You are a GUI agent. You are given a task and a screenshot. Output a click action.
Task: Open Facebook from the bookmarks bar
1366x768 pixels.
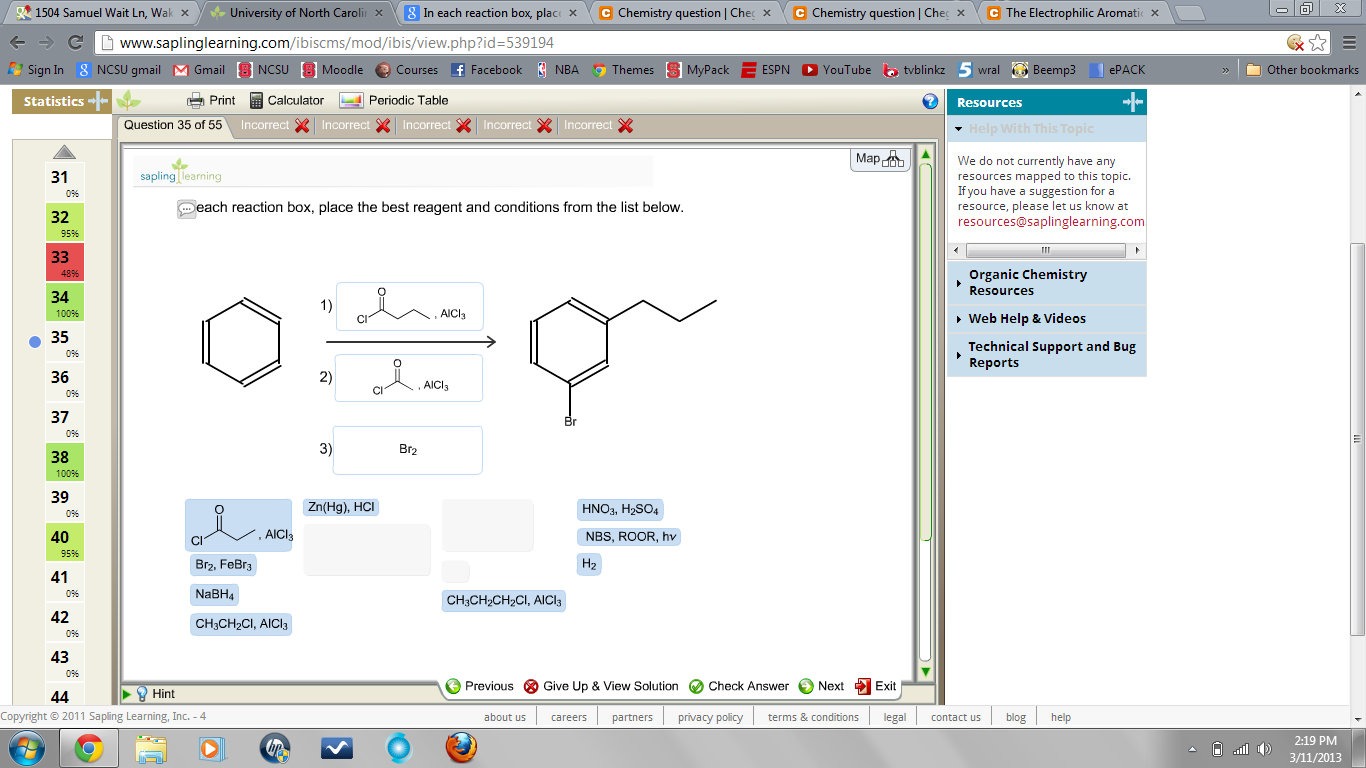pos(489,69)
